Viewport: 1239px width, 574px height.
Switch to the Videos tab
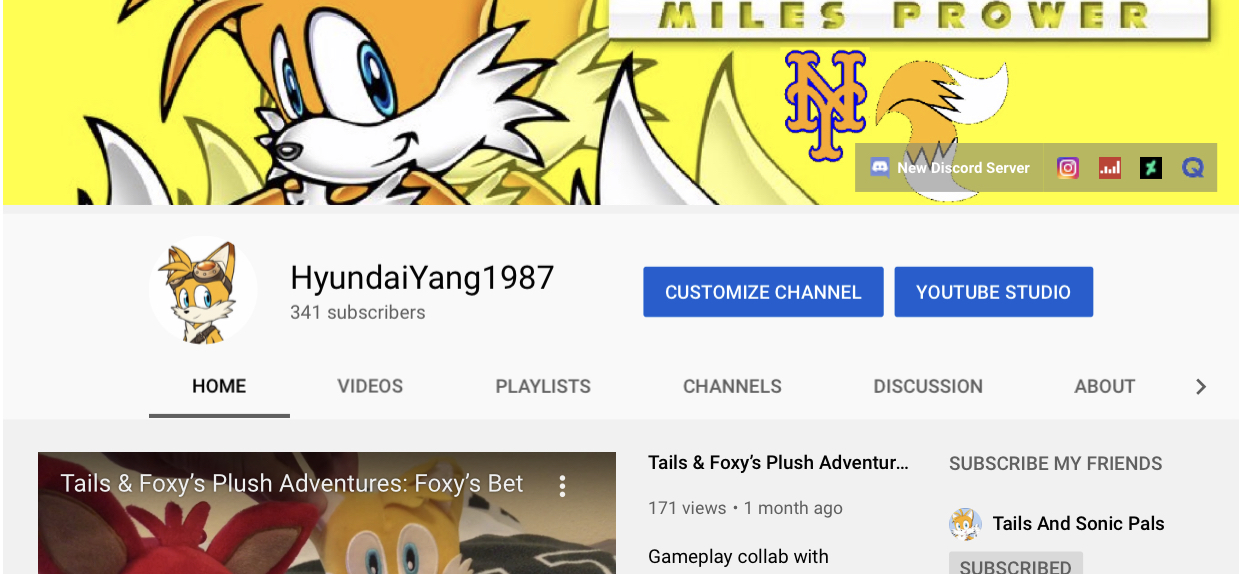[x=370, y=386]
